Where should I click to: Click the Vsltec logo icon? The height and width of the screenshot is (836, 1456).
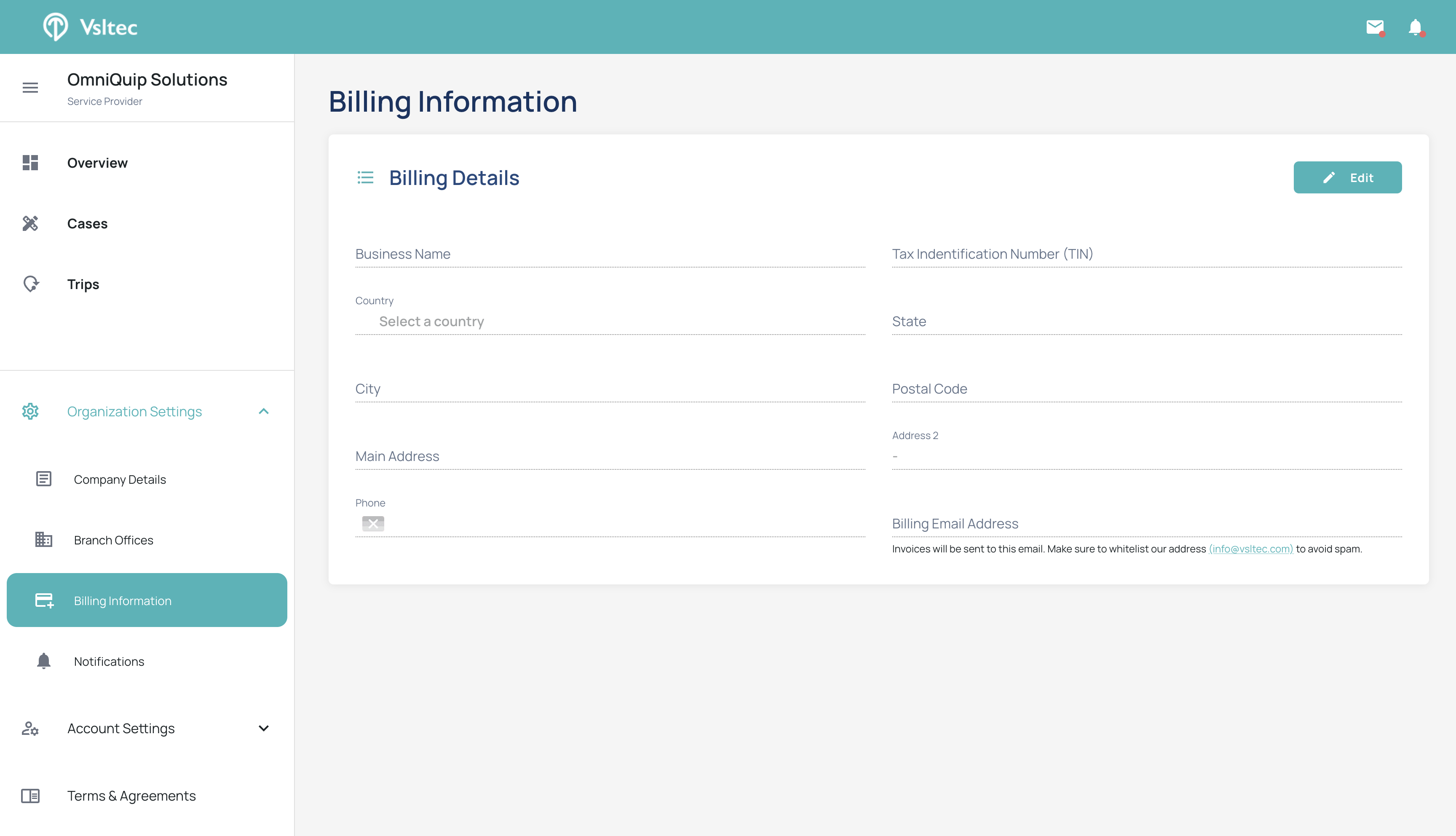click(x=55, y=27)
